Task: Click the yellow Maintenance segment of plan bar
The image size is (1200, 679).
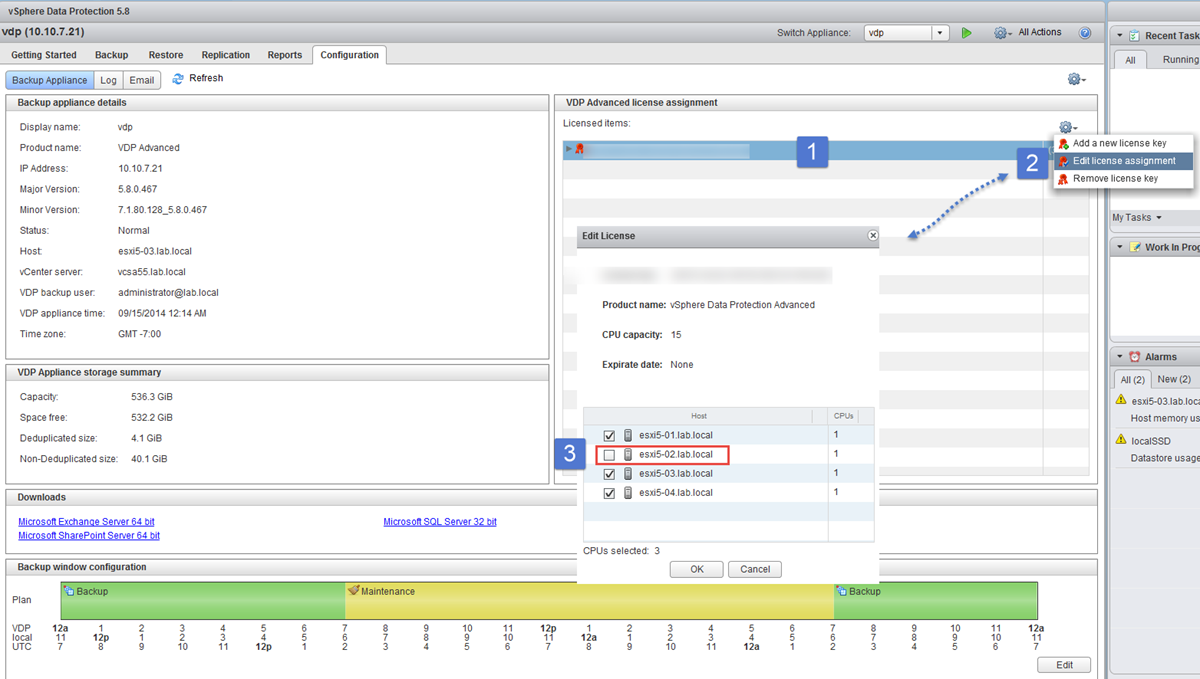Action: [589, 600]
